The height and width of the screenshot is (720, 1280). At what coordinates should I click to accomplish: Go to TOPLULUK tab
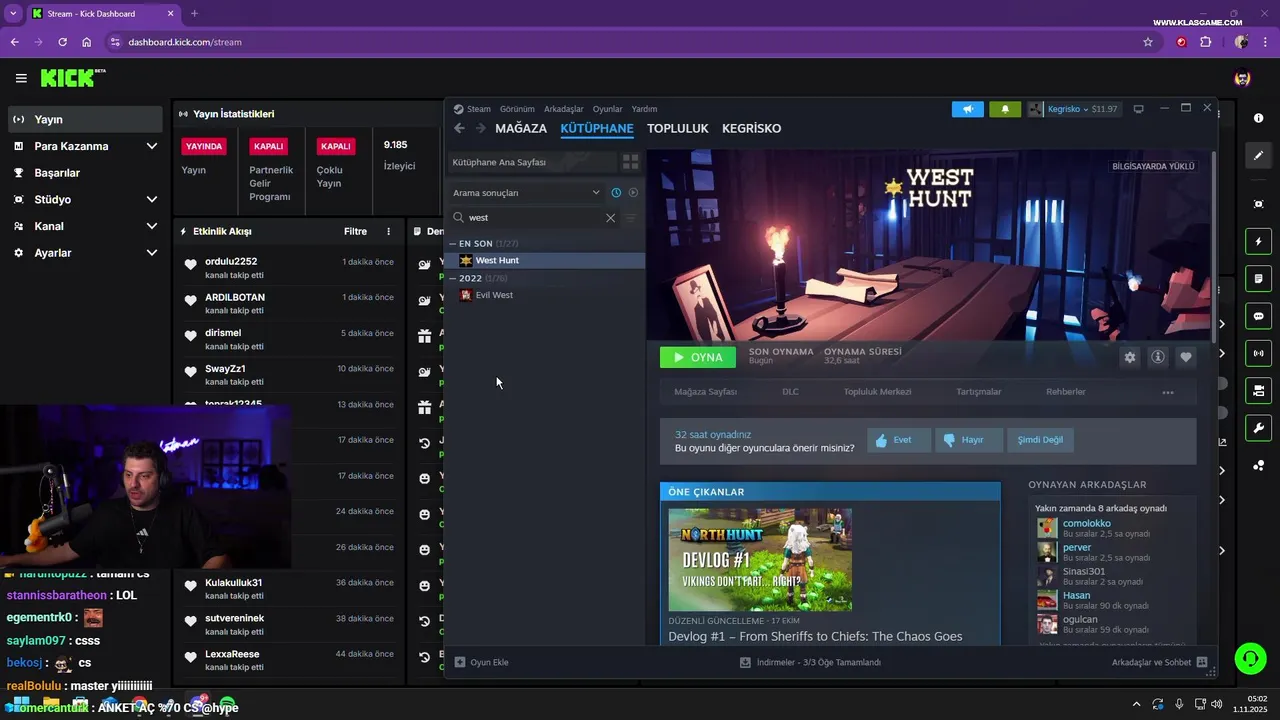click(x=677, y=128)
